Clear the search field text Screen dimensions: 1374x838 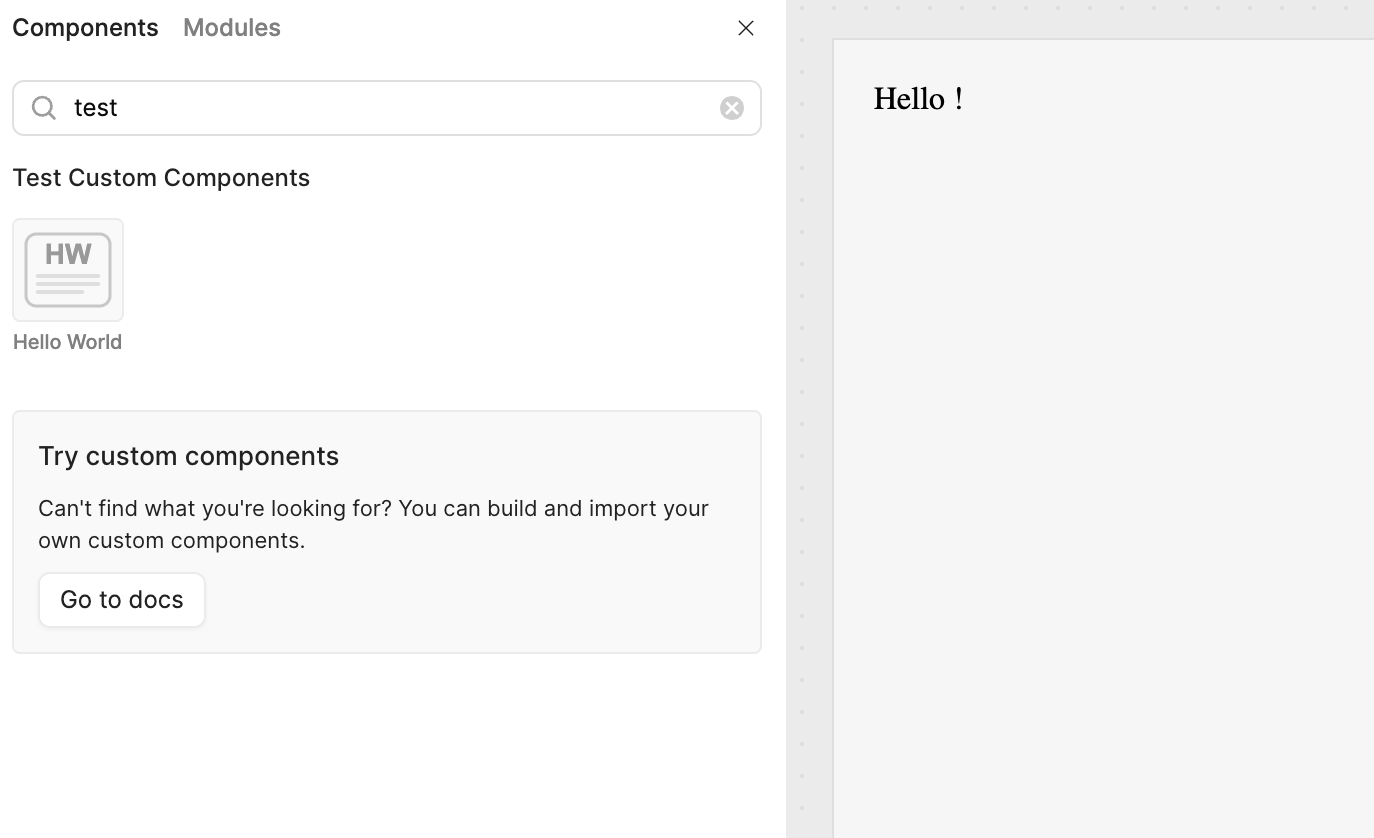731,108
